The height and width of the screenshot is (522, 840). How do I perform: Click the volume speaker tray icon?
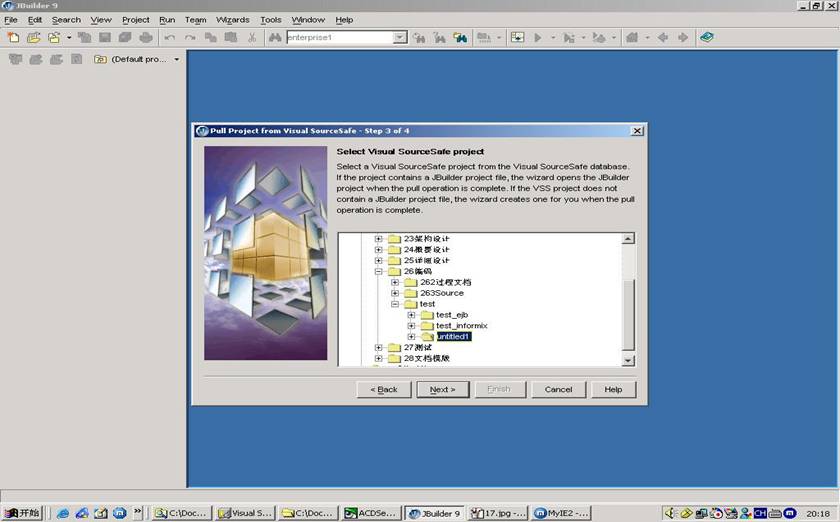coord(670,513)
